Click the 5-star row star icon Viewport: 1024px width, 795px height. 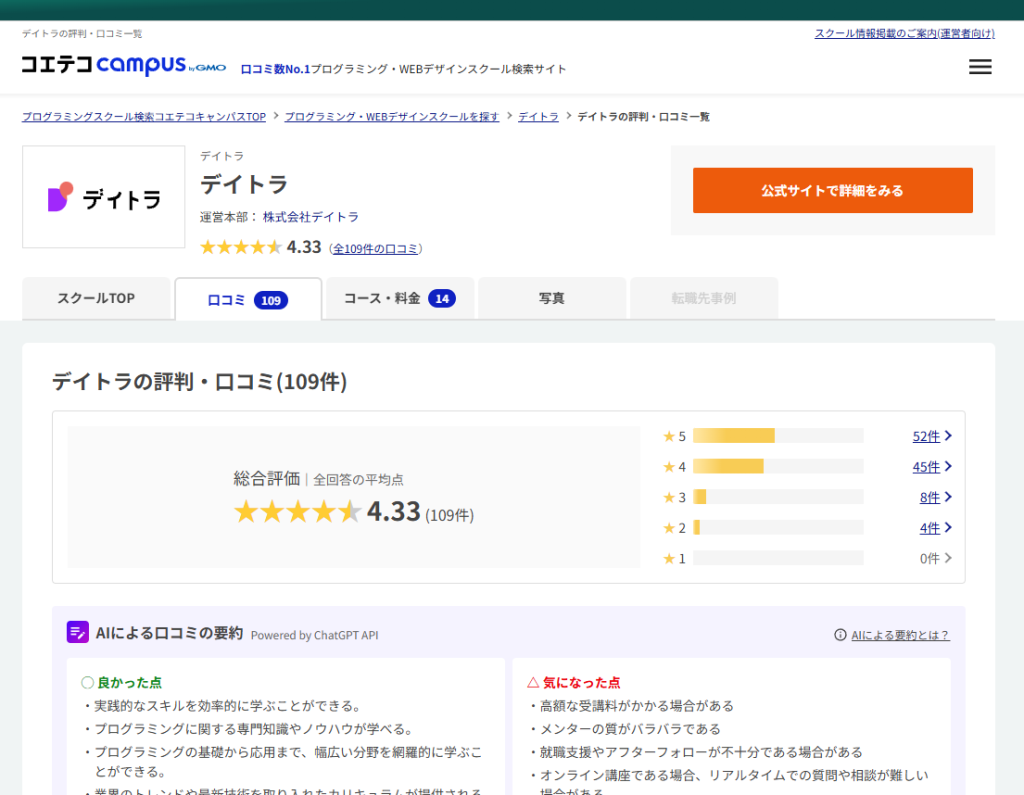pos(669,436)
